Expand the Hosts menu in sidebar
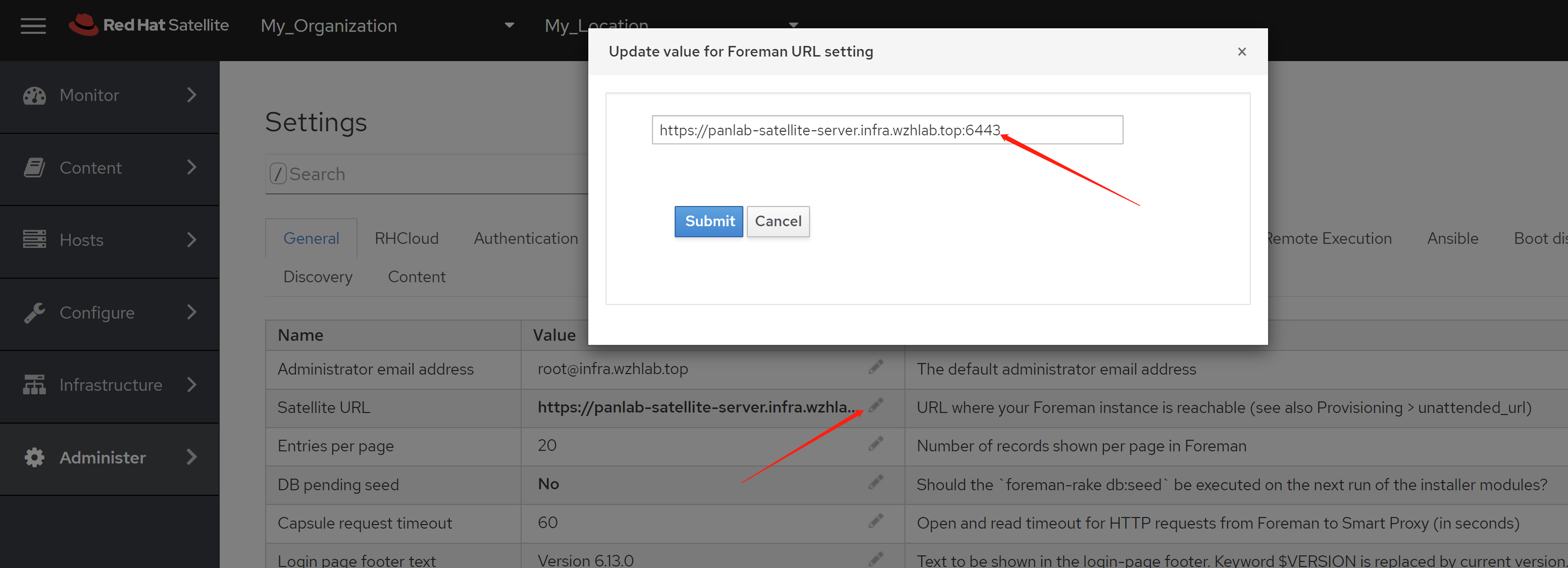 coord(110,240)
